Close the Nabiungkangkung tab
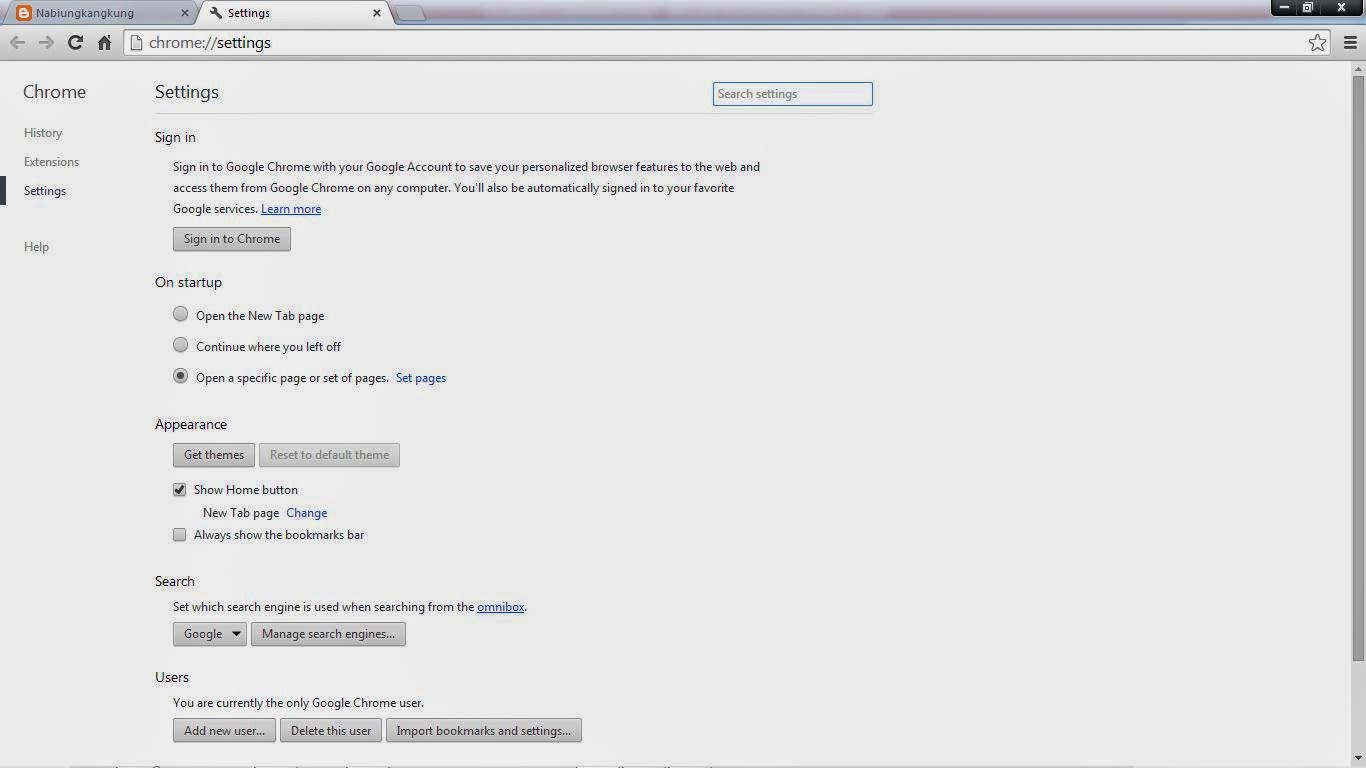Viewport: 1366px width, 768px height. pos(184,13)
